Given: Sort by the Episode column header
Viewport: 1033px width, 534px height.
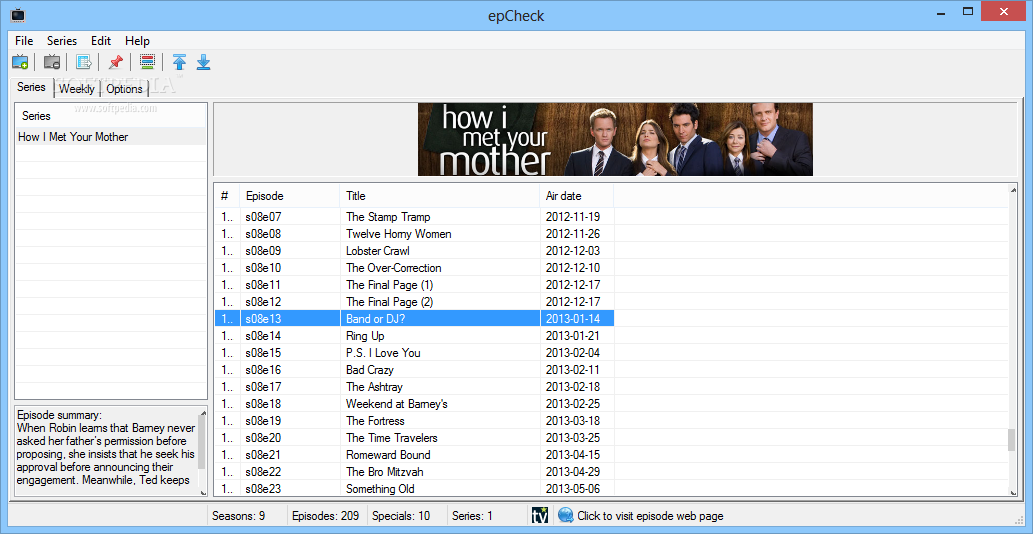Looking at the screenshot, I should [x=290, y=196].
